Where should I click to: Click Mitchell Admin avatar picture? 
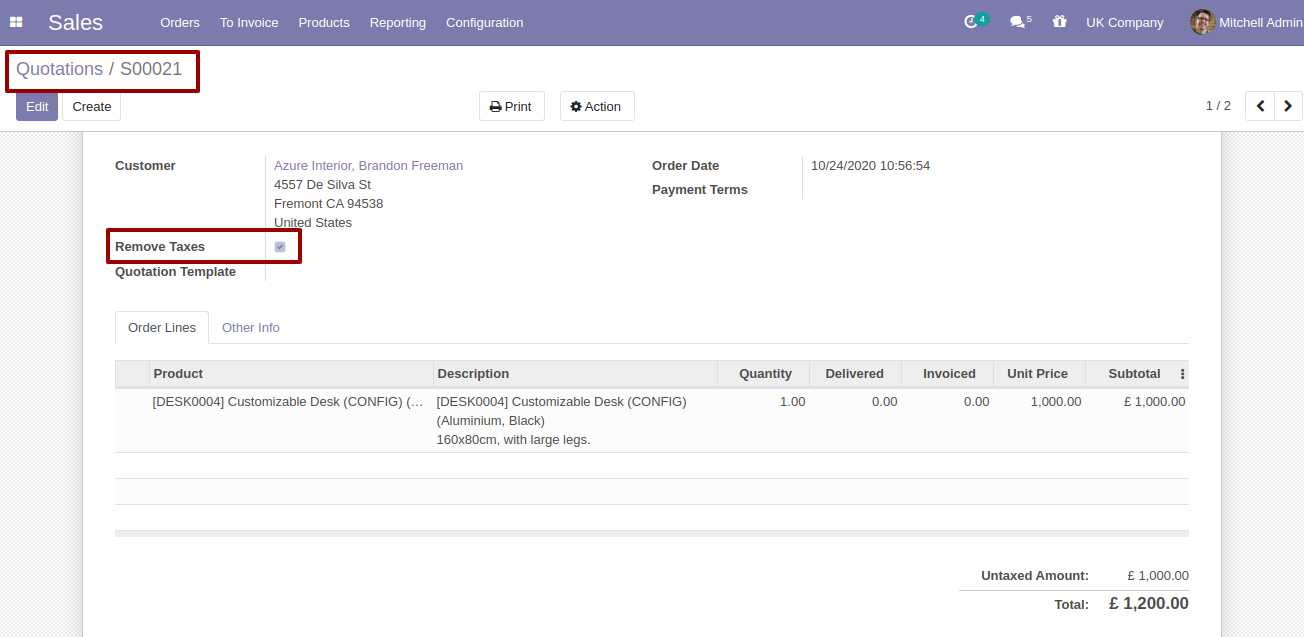click(x=1203, y=22)
